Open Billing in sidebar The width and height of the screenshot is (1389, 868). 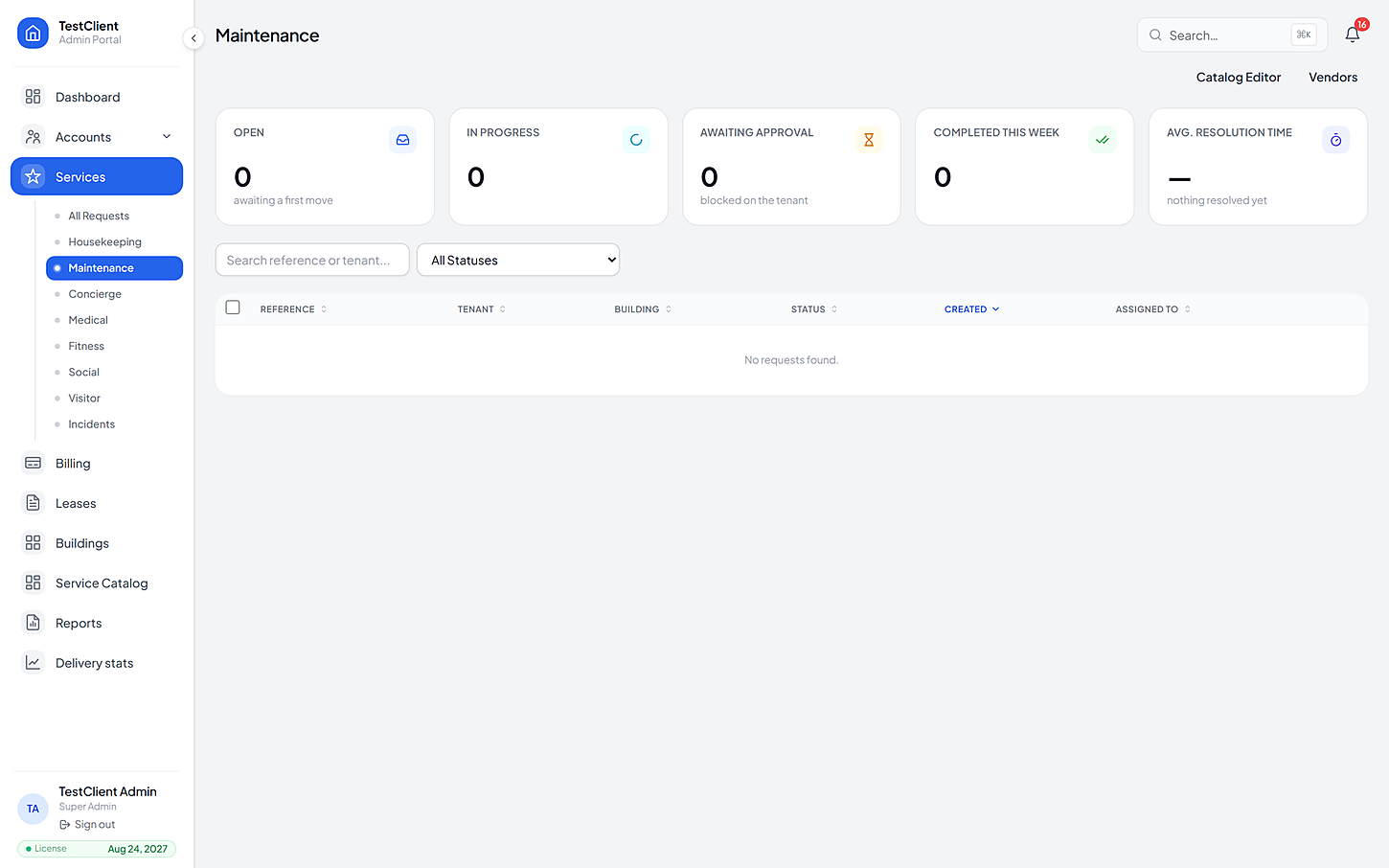(x=97, y=463)
